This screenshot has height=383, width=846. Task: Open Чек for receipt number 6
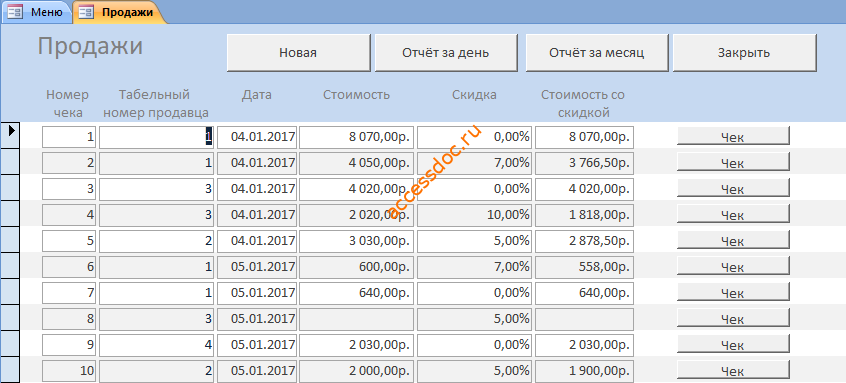pyautogui.click(x=733, y=266)
